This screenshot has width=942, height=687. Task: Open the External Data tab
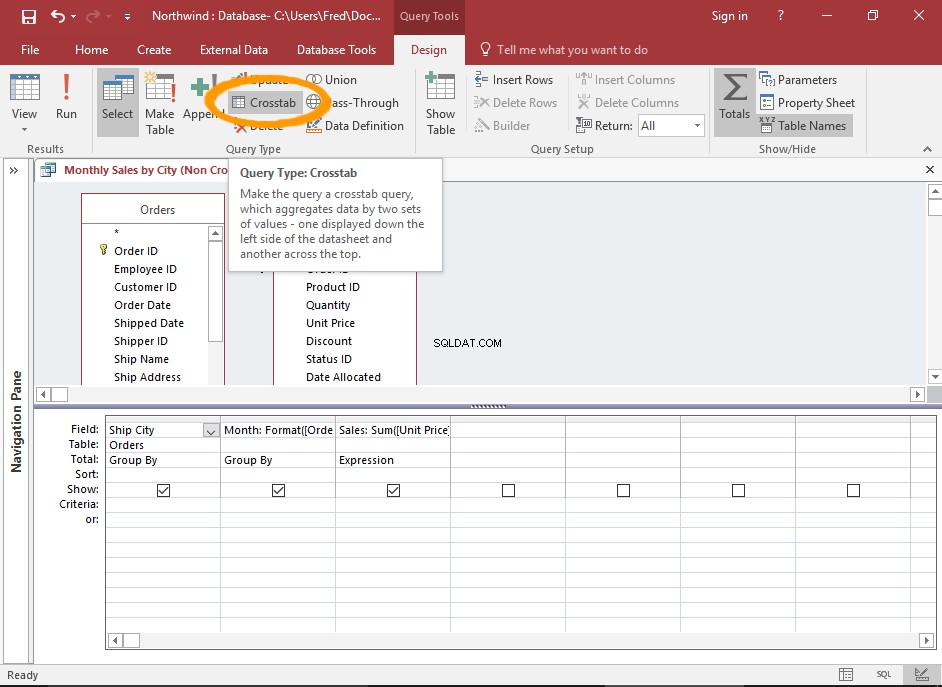pos(234,50)
